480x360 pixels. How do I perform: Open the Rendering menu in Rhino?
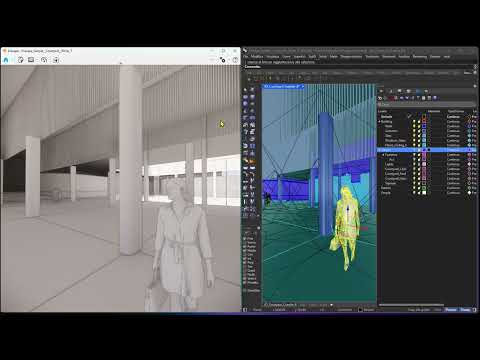[x=420, y=57]
